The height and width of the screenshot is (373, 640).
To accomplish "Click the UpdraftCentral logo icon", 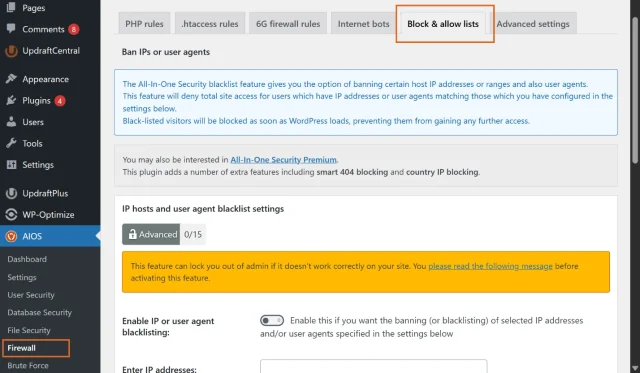I will (x=11, y=51).
